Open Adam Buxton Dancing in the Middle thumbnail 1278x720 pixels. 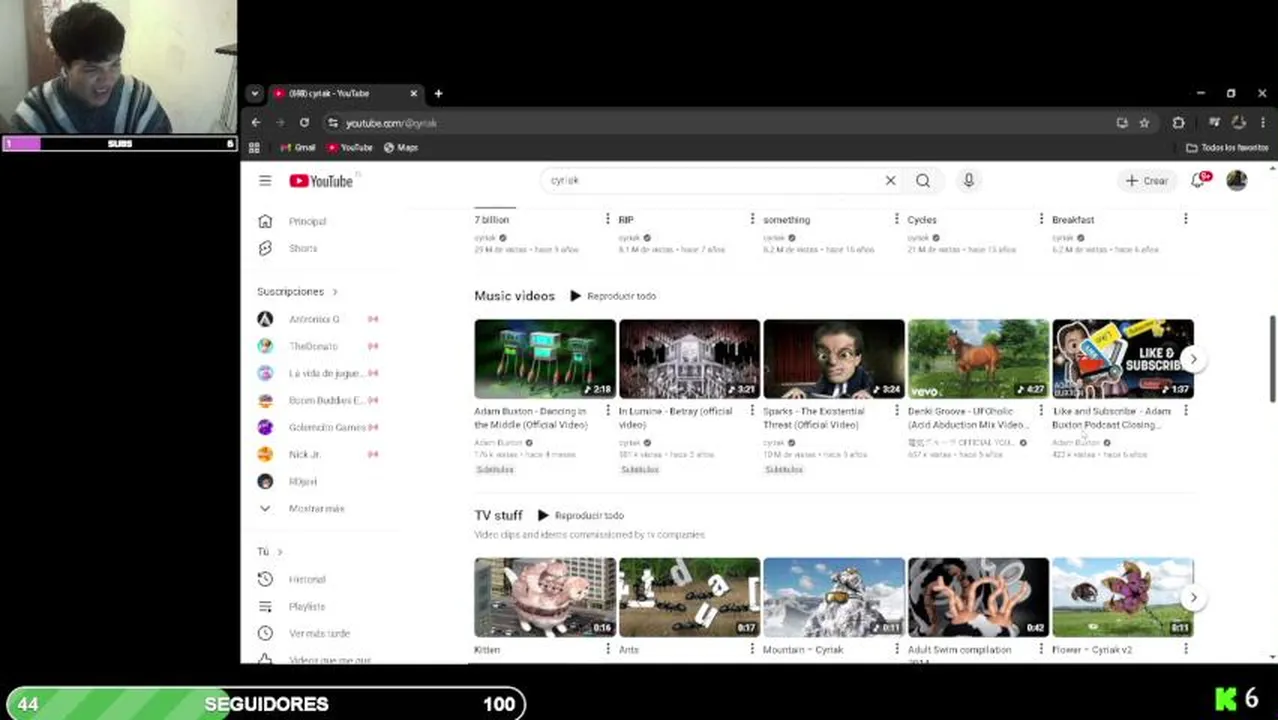coord(545,359)
